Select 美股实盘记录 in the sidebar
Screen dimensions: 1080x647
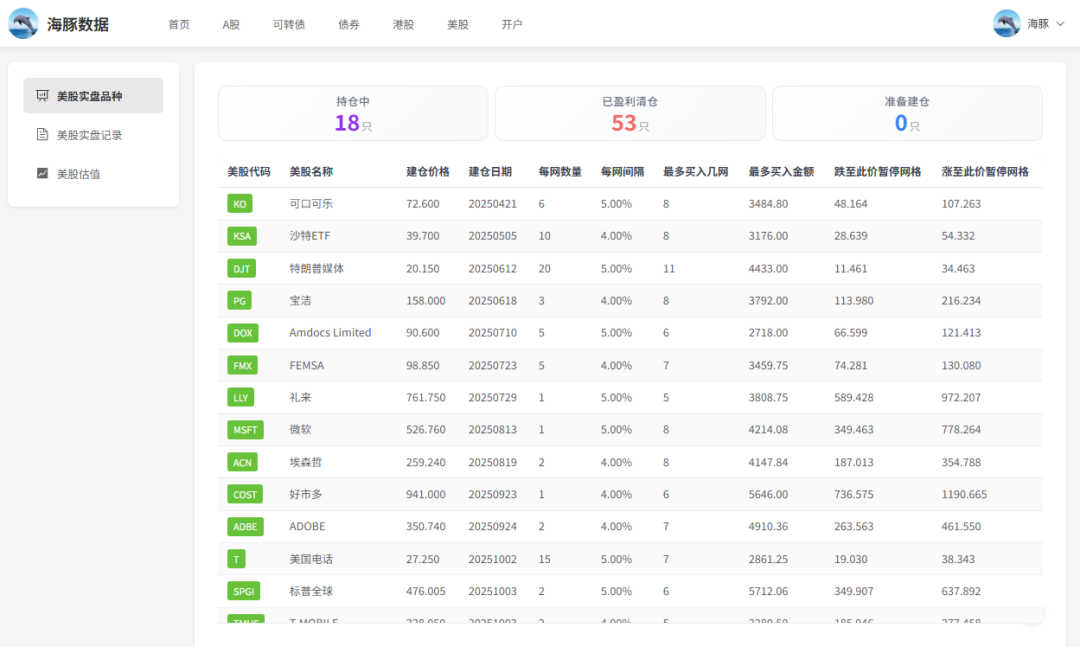pos(93,135)
